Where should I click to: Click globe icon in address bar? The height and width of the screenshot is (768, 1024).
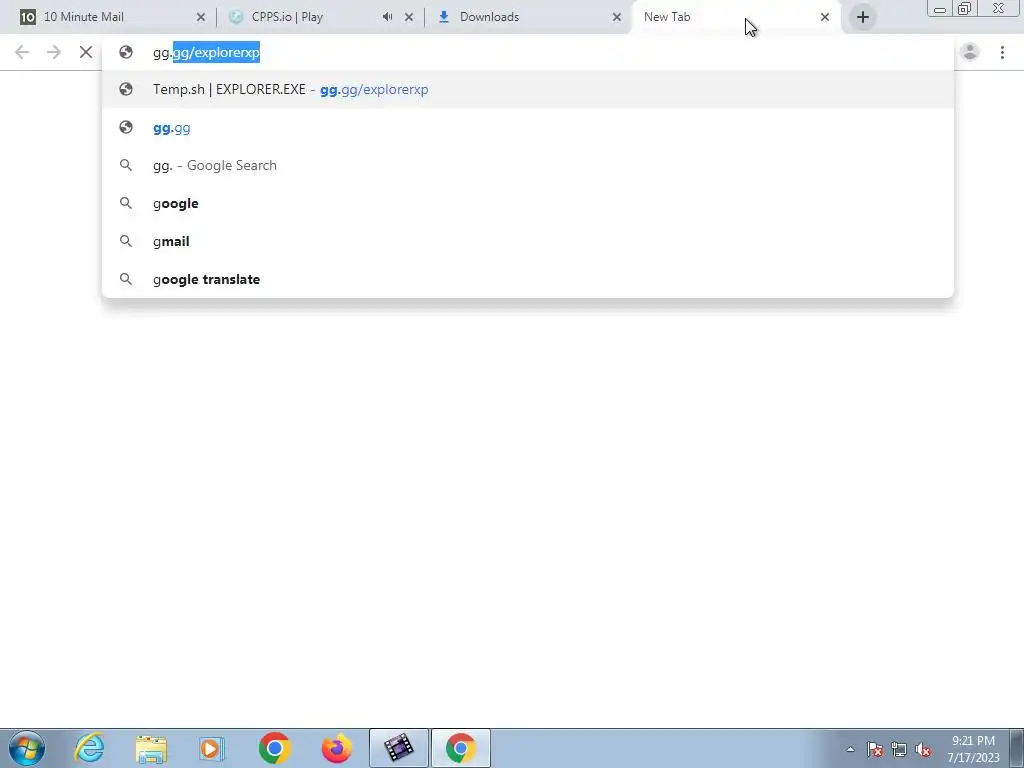click(x=126, y=52)
